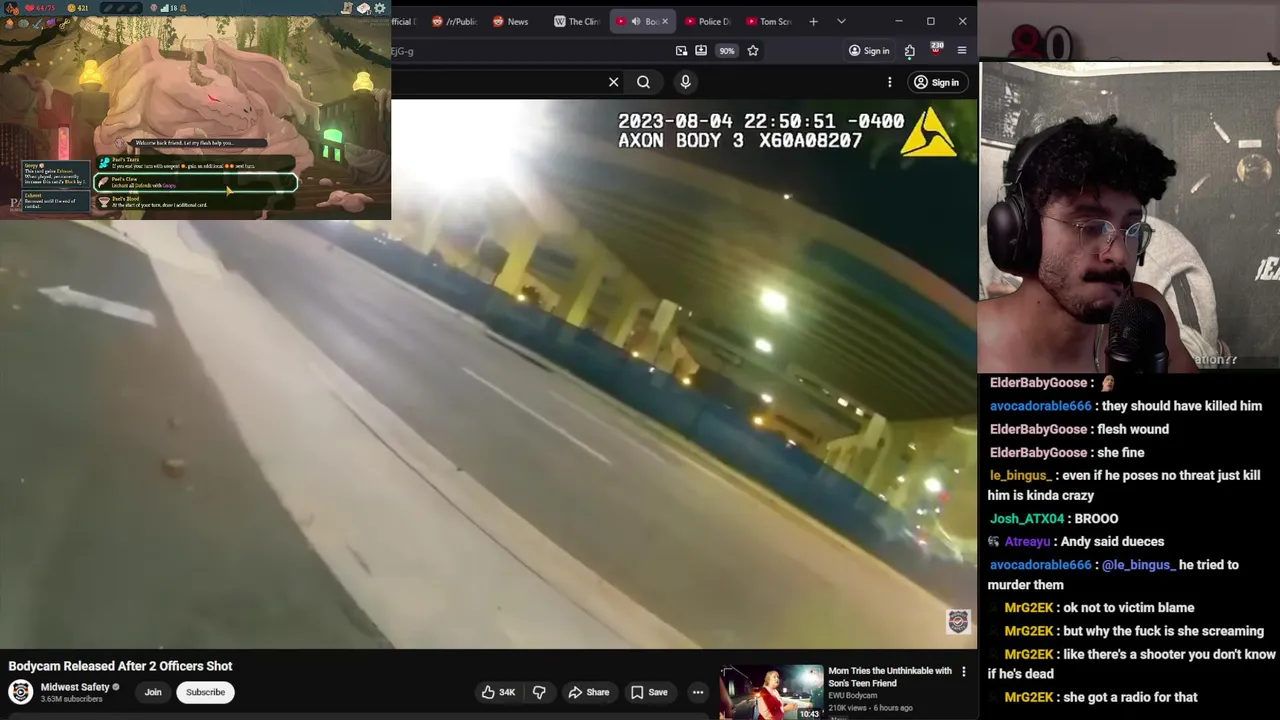Viewport: 1280px width, 720px height.
Task: Click the Mom Tries the Unthinkable title link
Action: point(889,677)
